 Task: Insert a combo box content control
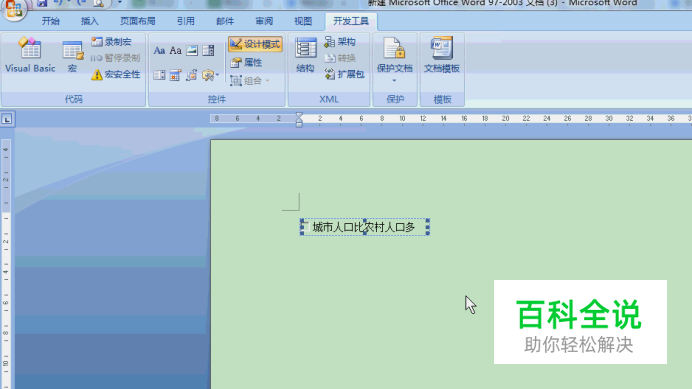(x=208, y=50)
